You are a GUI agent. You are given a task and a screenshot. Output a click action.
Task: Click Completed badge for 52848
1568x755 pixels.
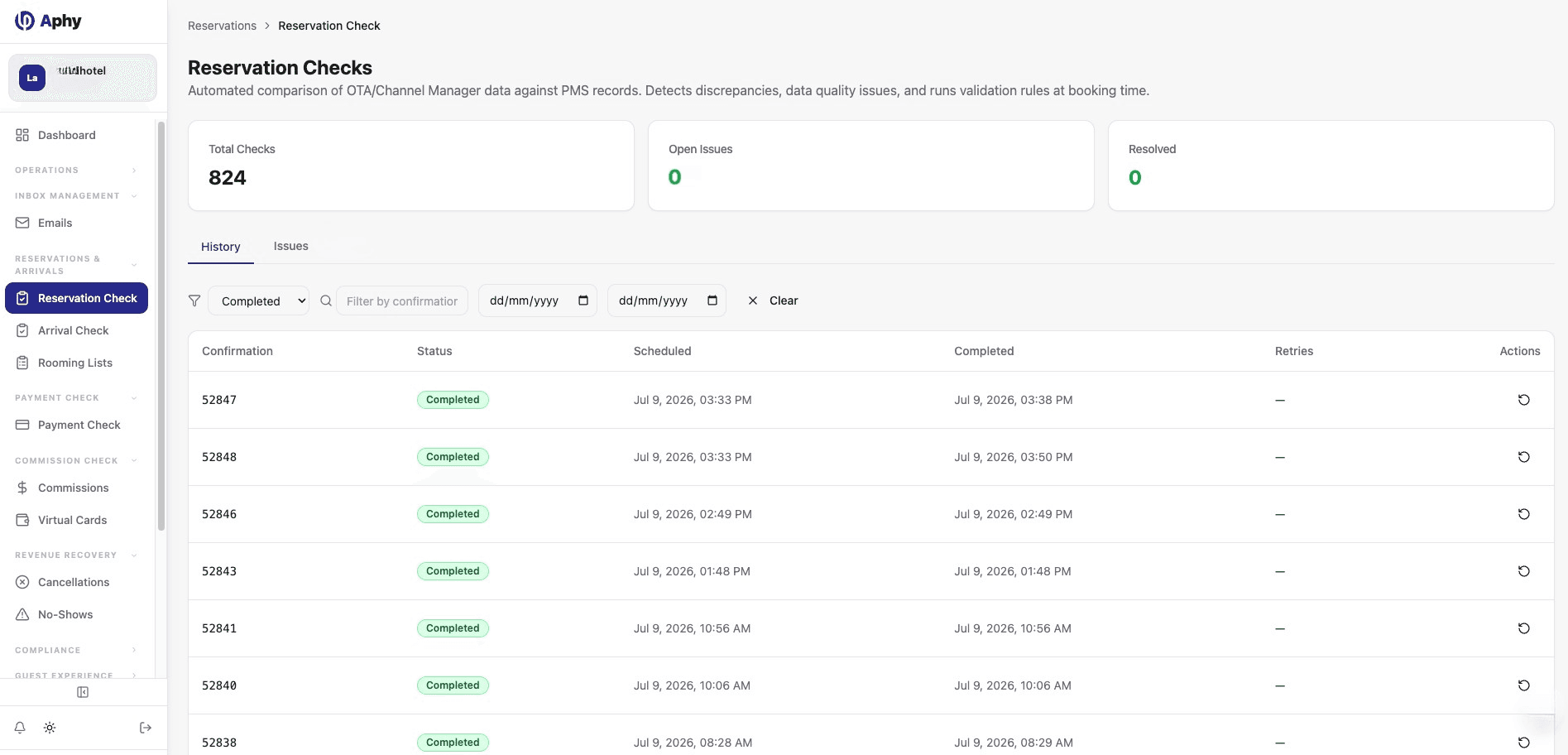pyautogui.click(x=453, y=457)
